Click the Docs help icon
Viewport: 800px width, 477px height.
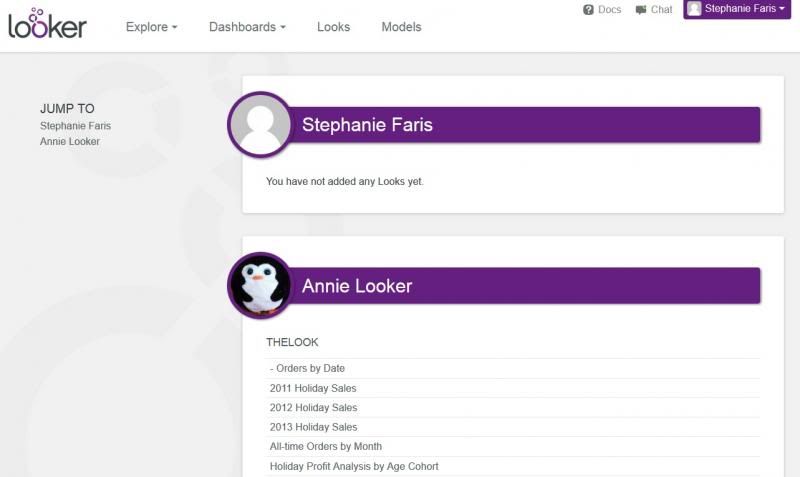point(588,10)
